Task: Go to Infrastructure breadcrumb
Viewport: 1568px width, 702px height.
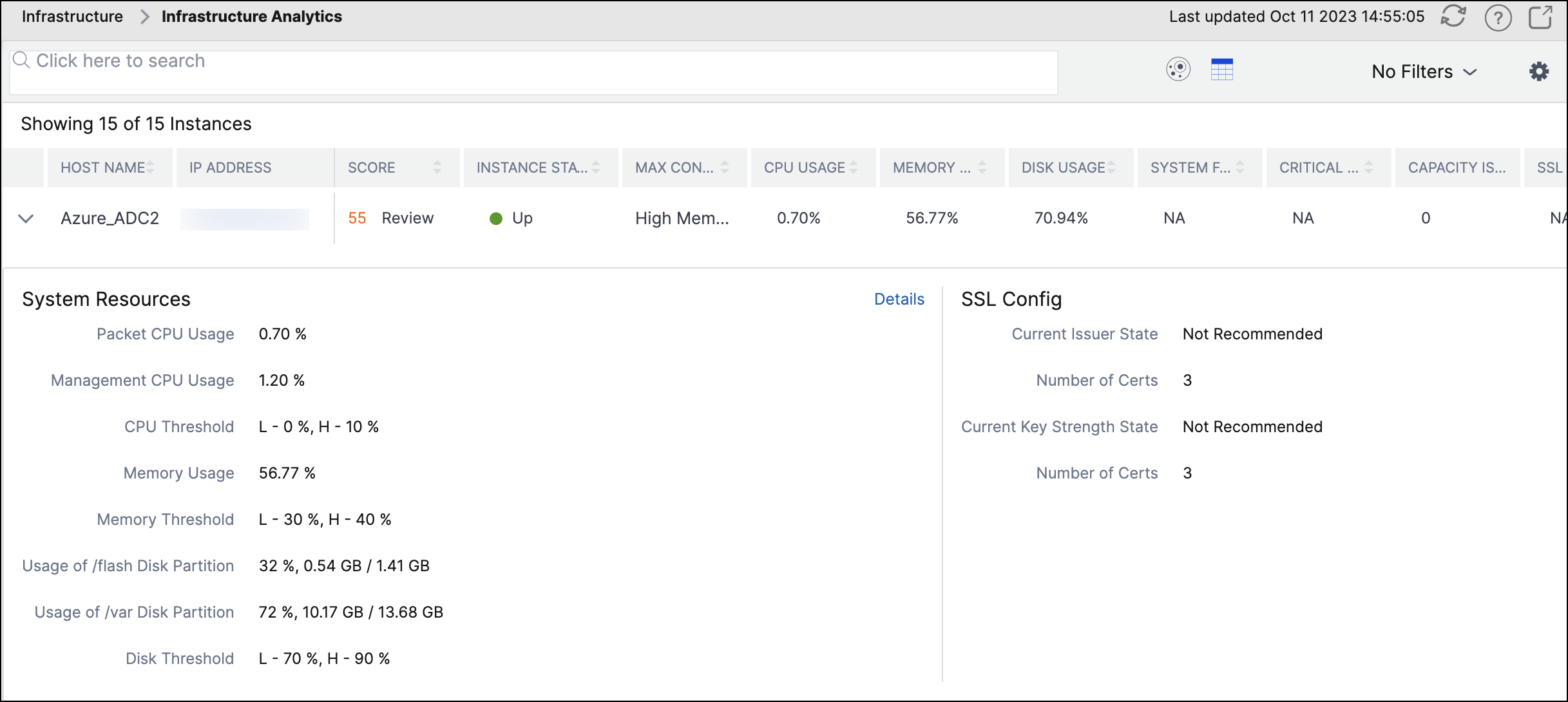Action: [72, 16]
